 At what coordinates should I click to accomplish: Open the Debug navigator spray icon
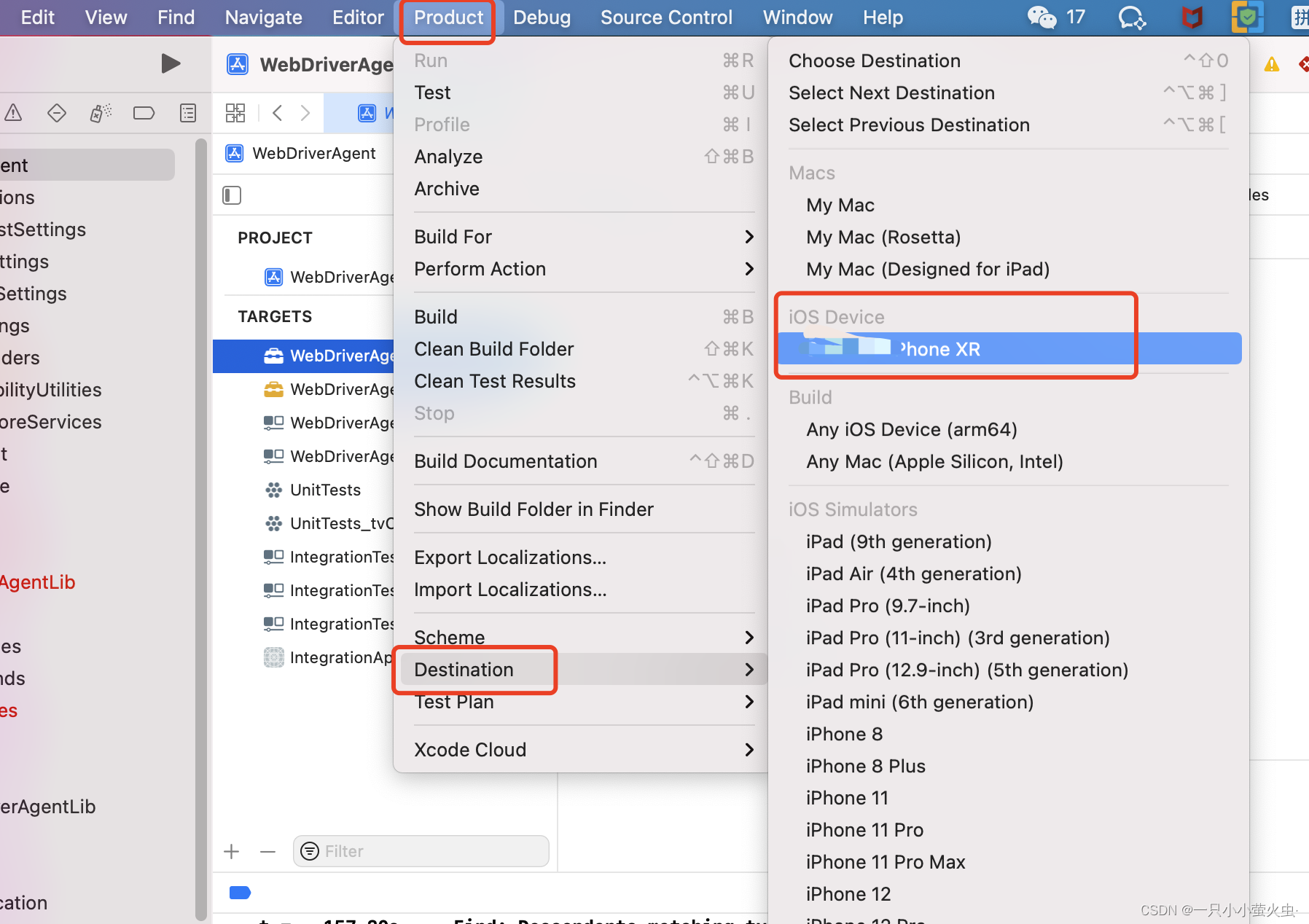point(101,113)
